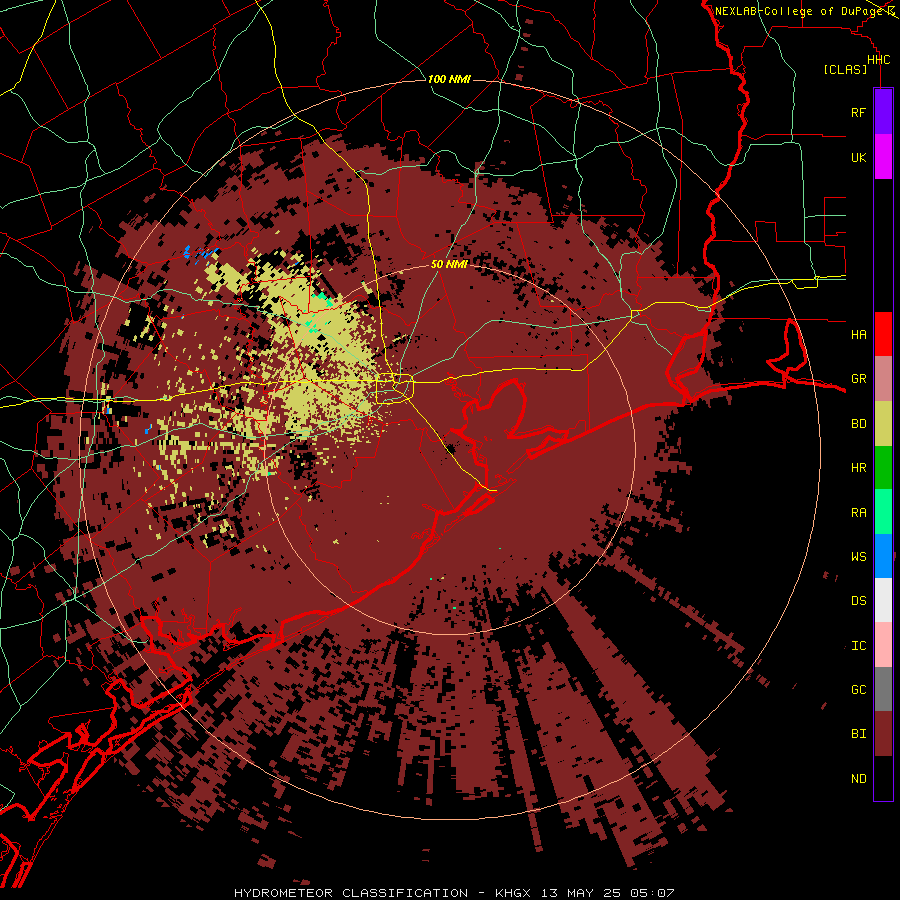Choose the DS white legend swatch

click(883, 600)
